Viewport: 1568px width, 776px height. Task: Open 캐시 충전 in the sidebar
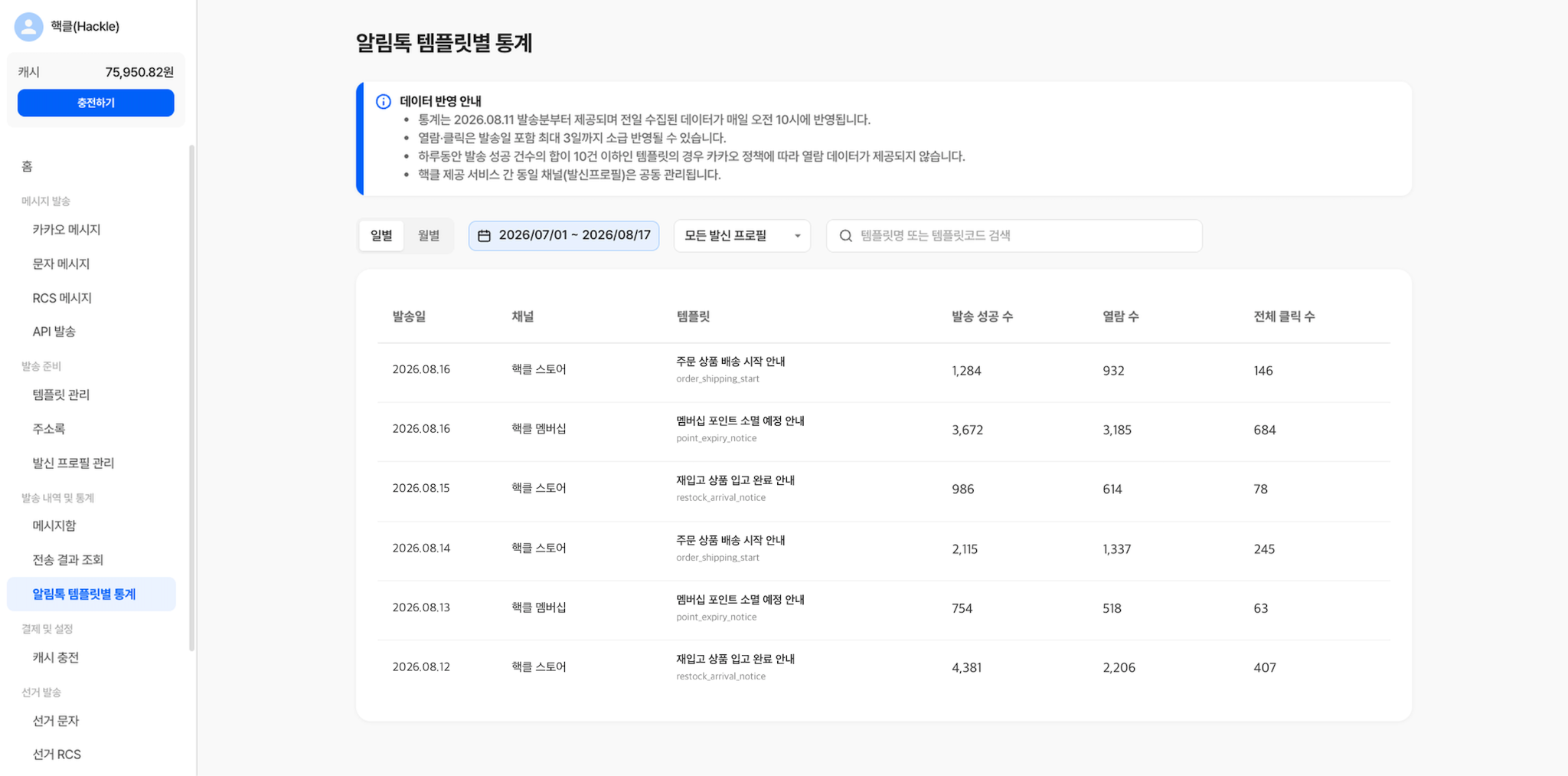[56, 657]
